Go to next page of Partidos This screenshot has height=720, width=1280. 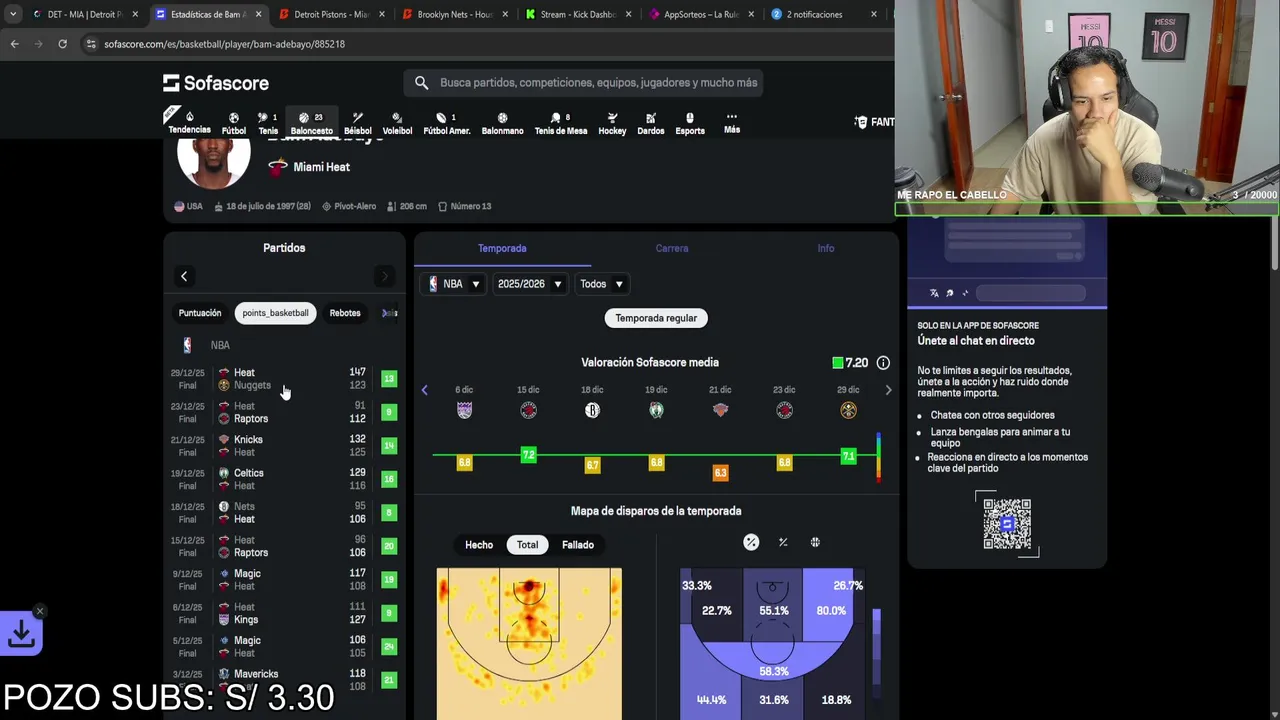[384, 276]
